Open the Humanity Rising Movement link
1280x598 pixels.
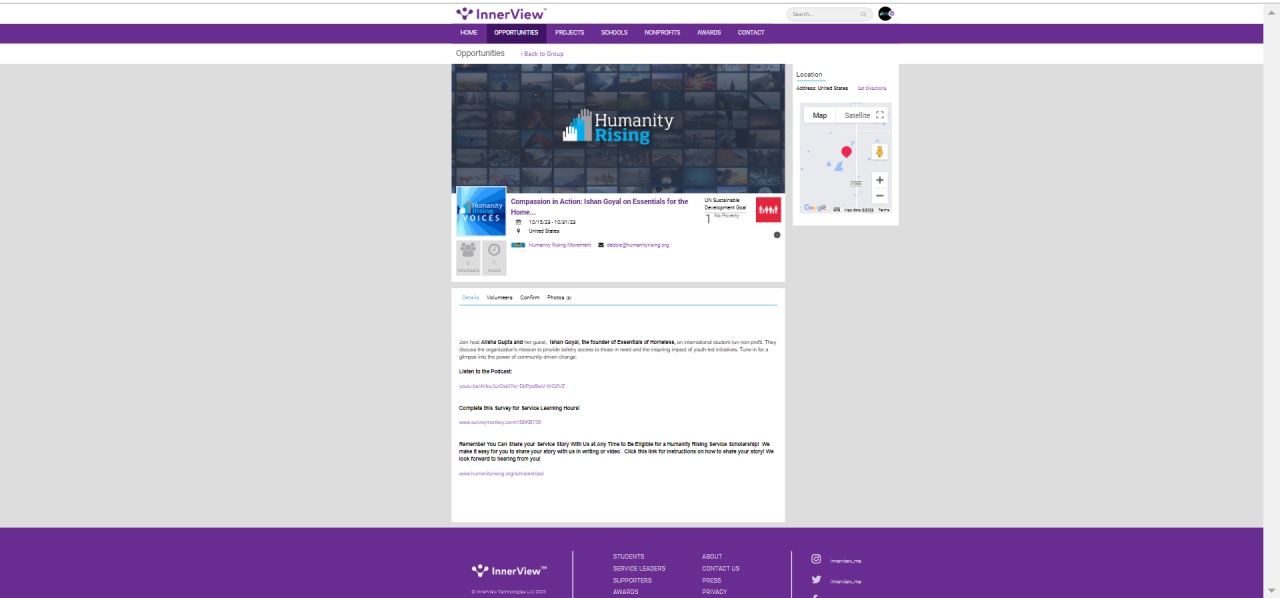(x=560, y=245)
